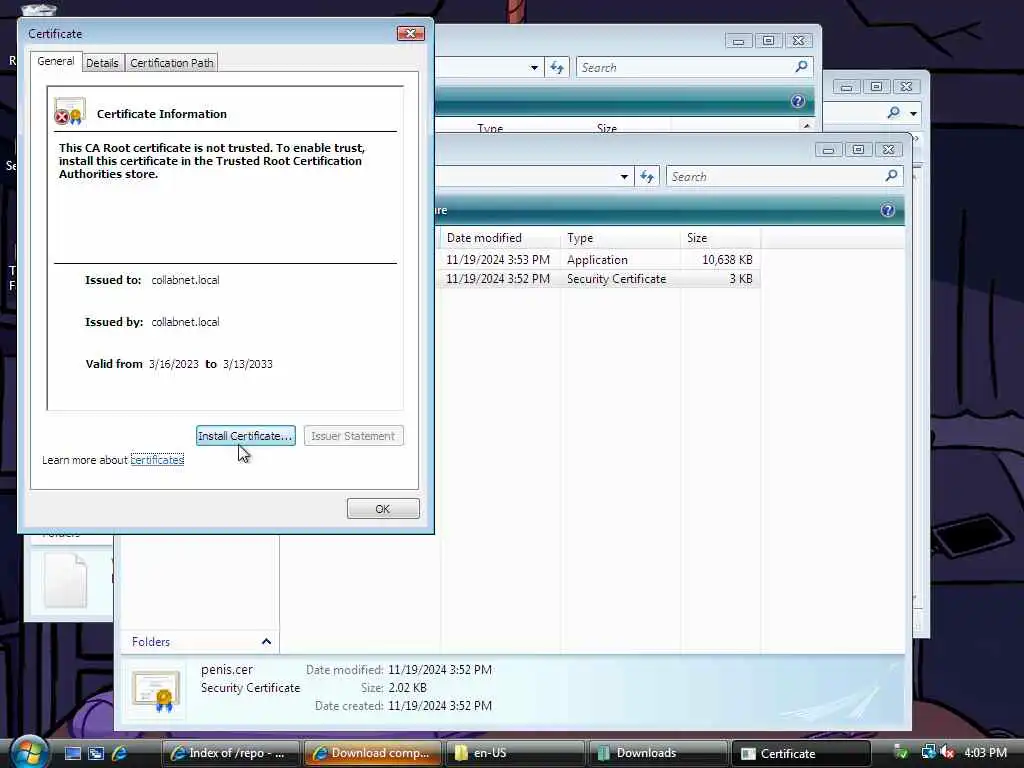Click the untrusted certificate icon in dialog
This screenshot has width=1024, height=768.
pos(69,112)
